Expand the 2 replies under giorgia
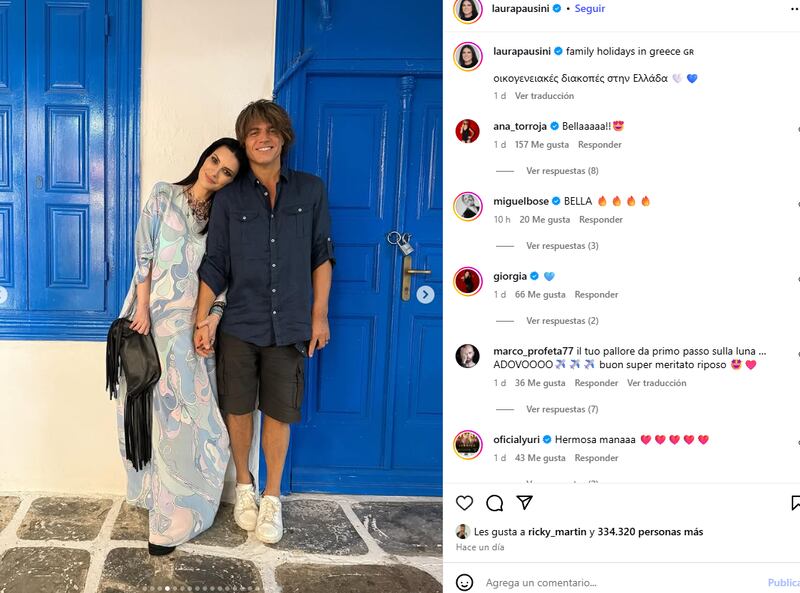800x593 pixels. pyautogui.click(x=562, y=321)
